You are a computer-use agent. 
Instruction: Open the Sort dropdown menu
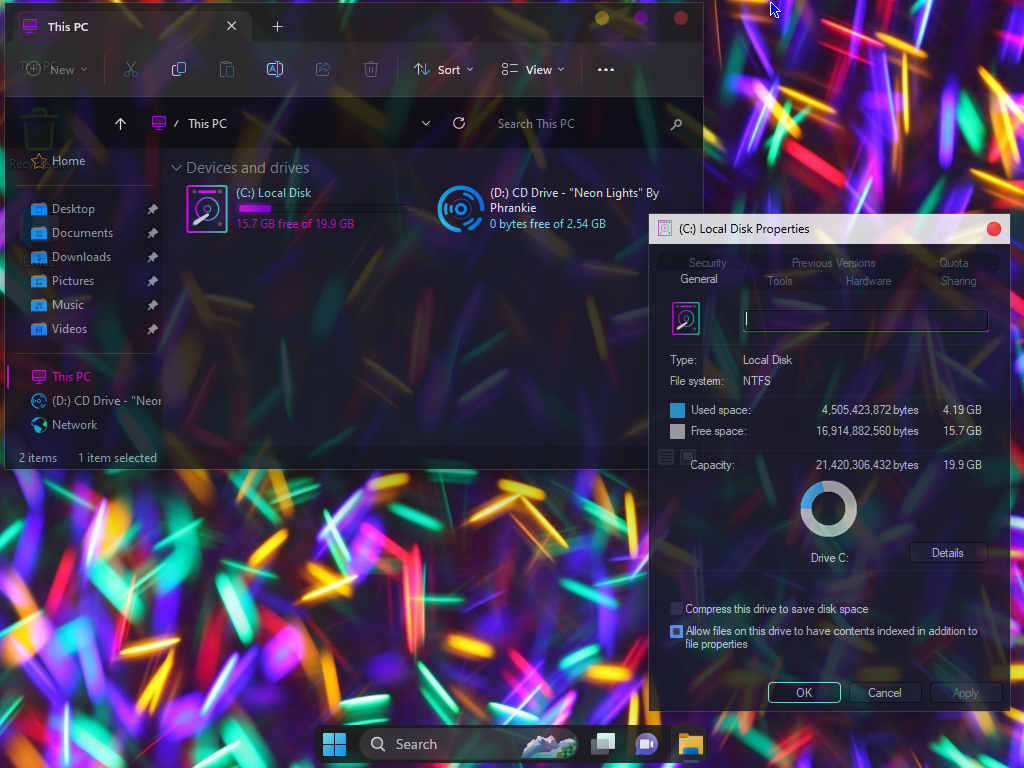click(x=443, y=69)
